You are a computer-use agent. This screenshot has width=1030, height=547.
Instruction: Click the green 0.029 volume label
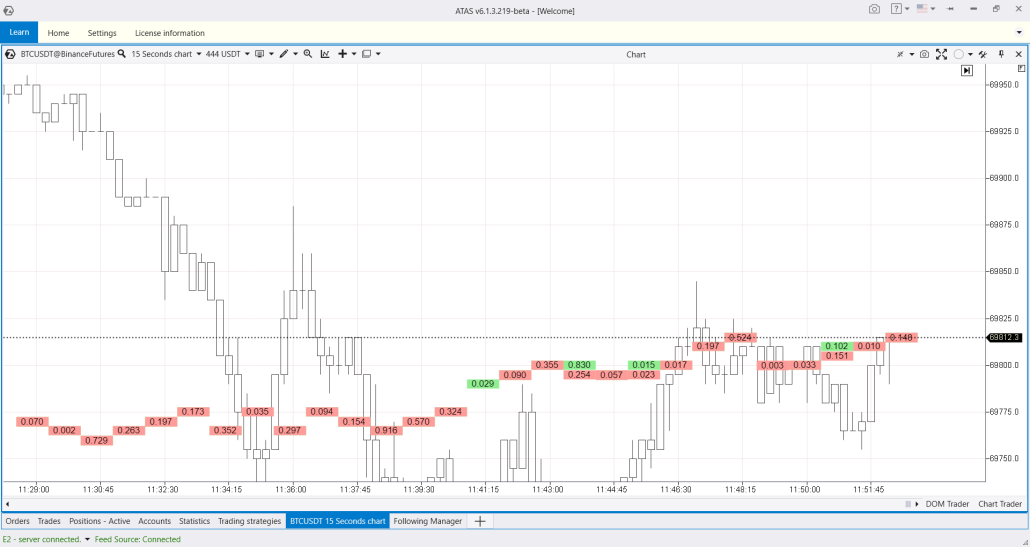click(x=483, y=383)
